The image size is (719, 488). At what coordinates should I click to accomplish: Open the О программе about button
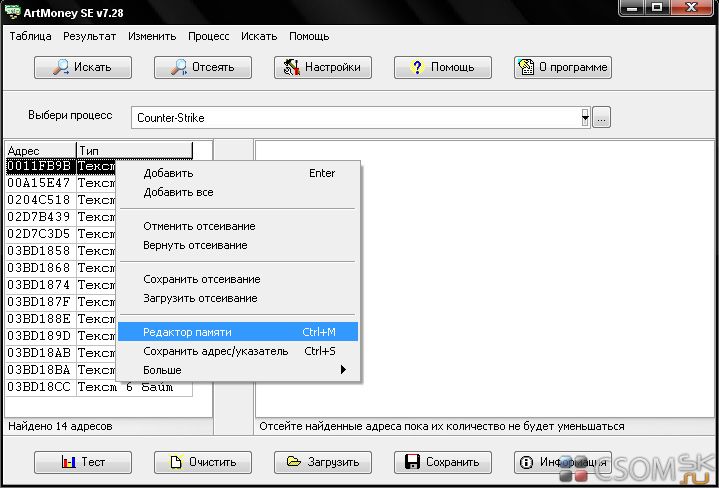563,67
